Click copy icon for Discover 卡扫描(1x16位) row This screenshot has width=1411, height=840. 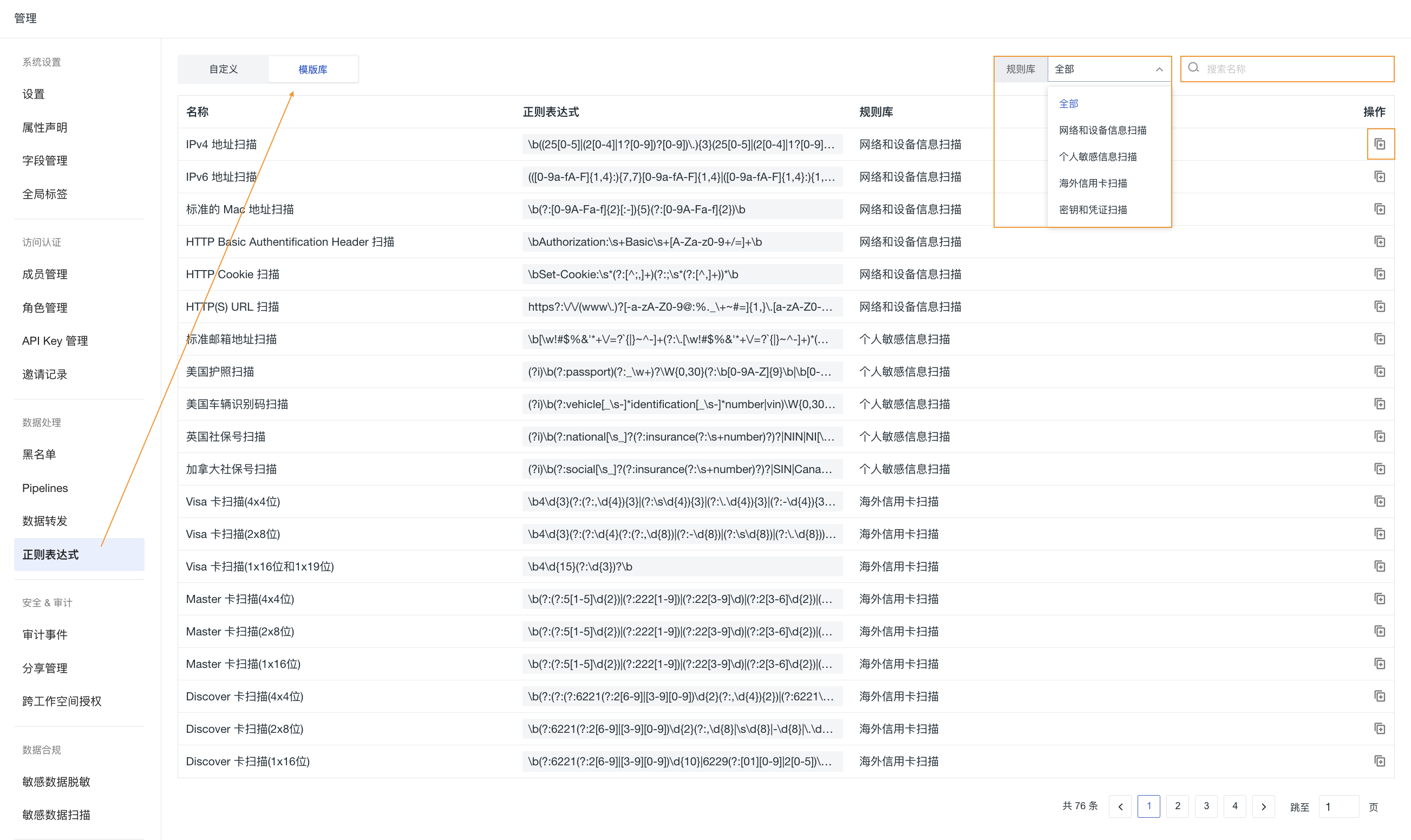[1379, 761]
